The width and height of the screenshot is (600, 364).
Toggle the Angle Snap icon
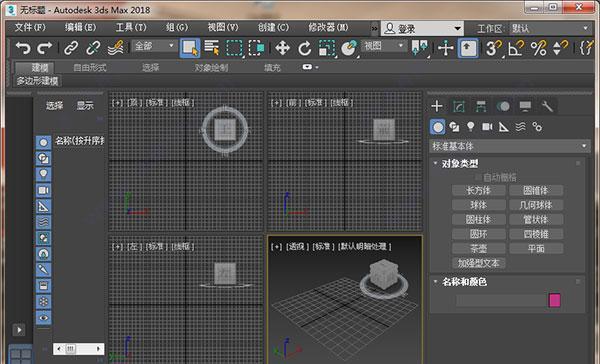516,48
